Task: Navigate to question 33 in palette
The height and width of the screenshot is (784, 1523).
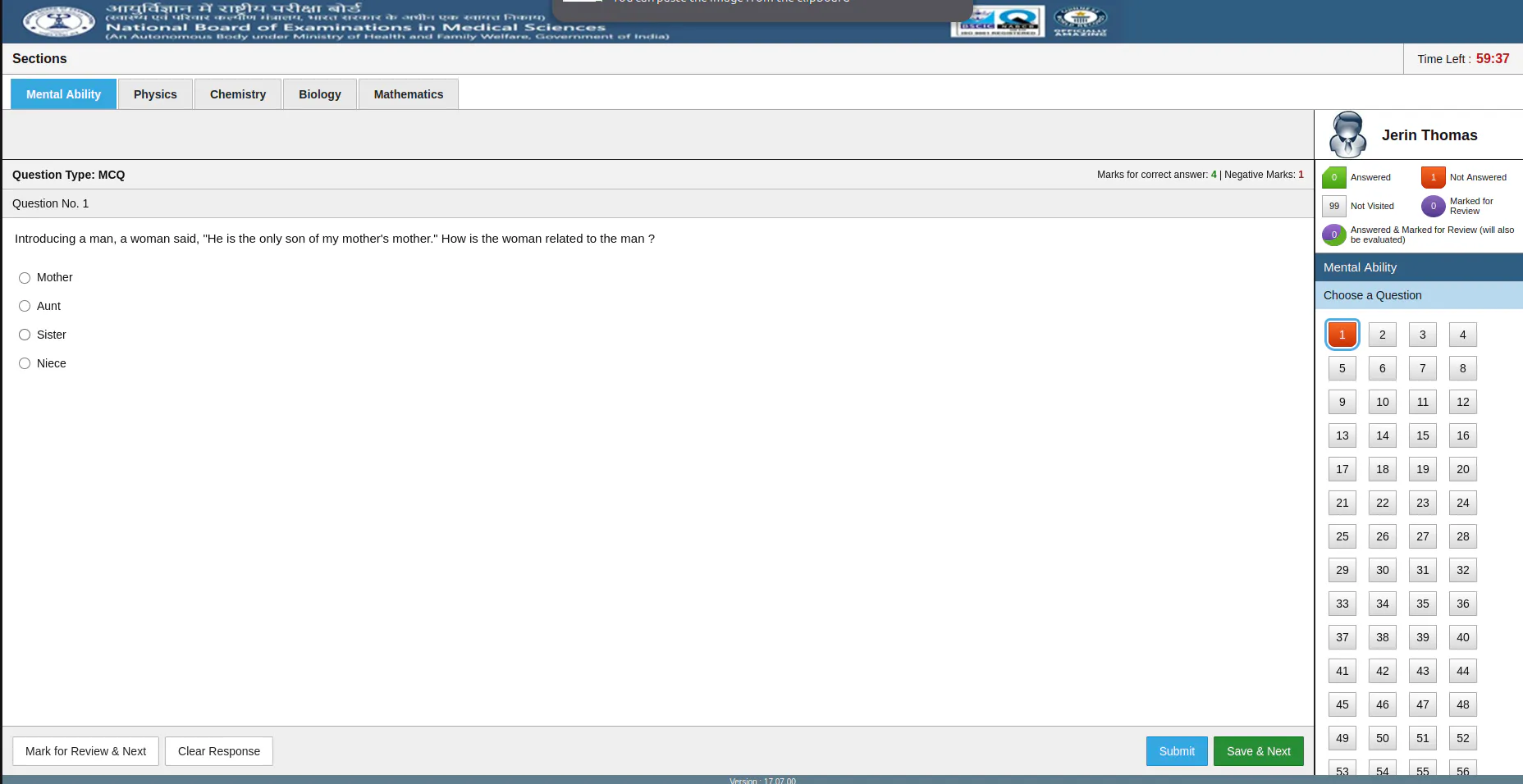Action: coord(1342,604)
